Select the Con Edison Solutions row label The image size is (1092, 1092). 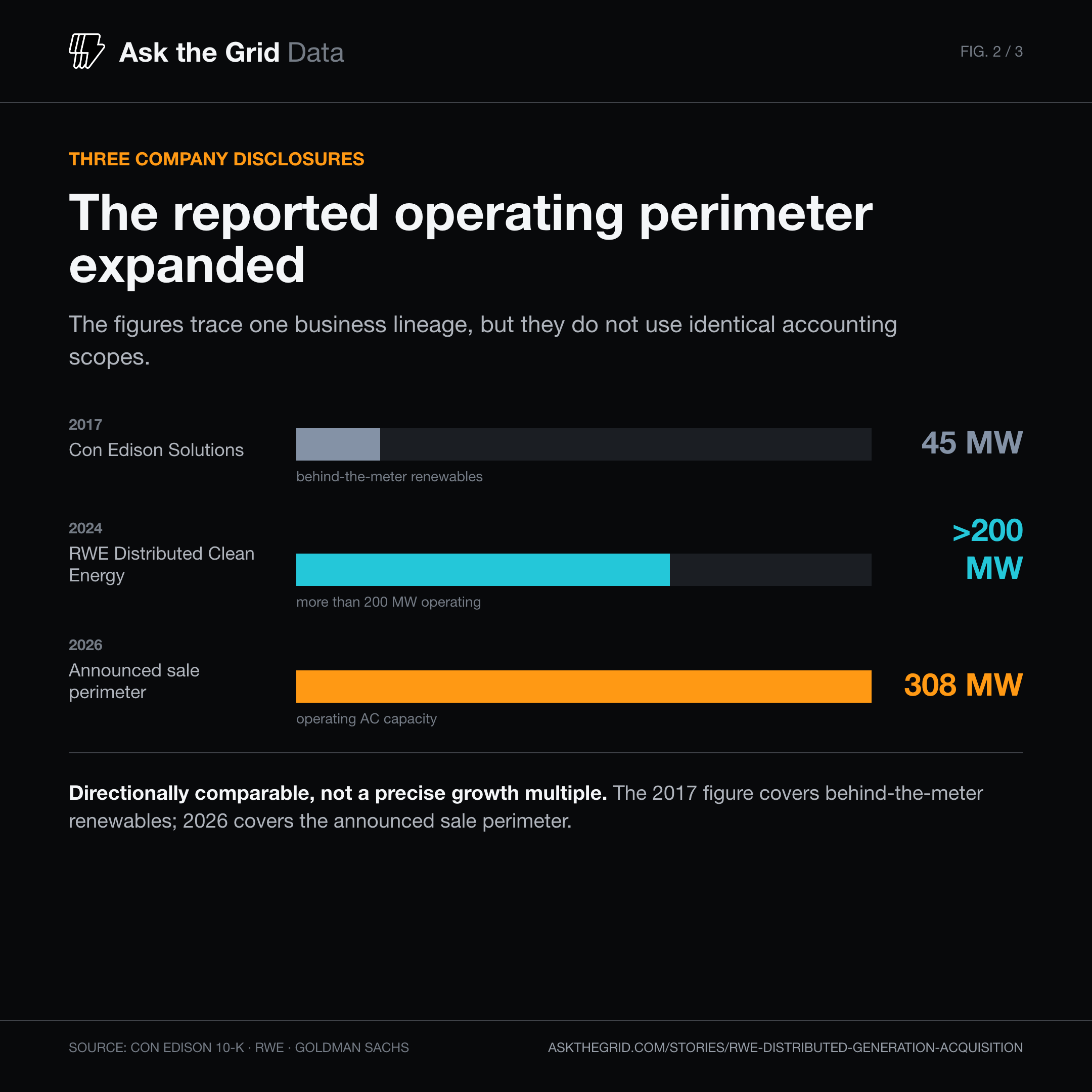(x=156, y=450)
